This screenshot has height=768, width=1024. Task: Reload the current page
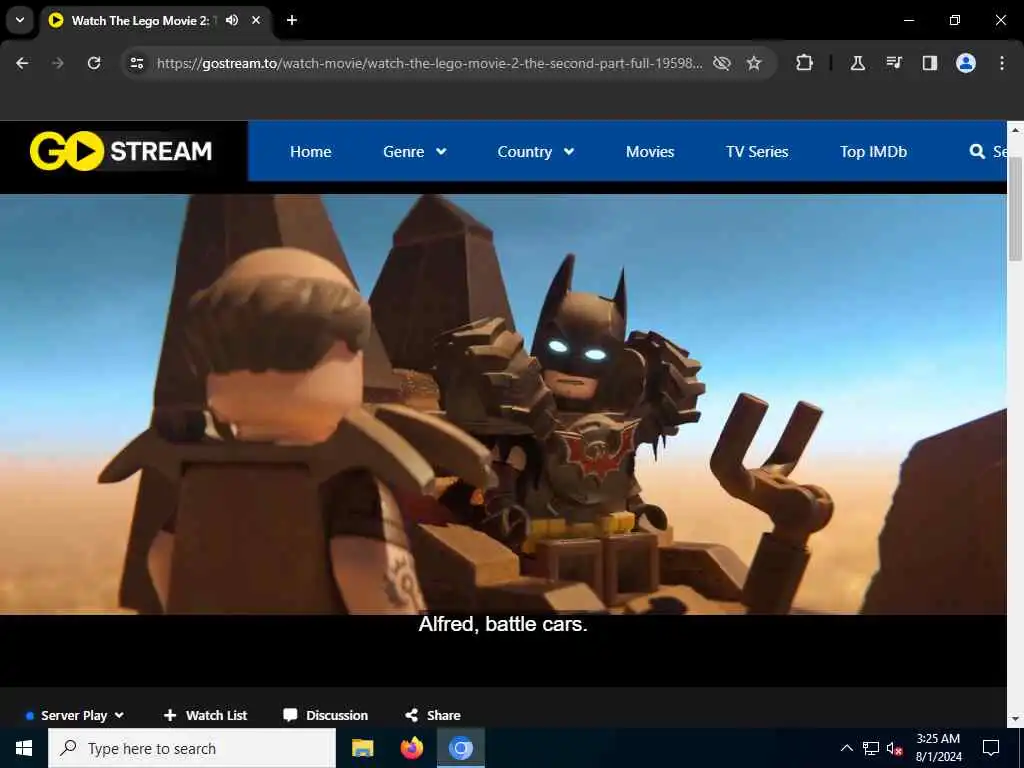point(94,63)
